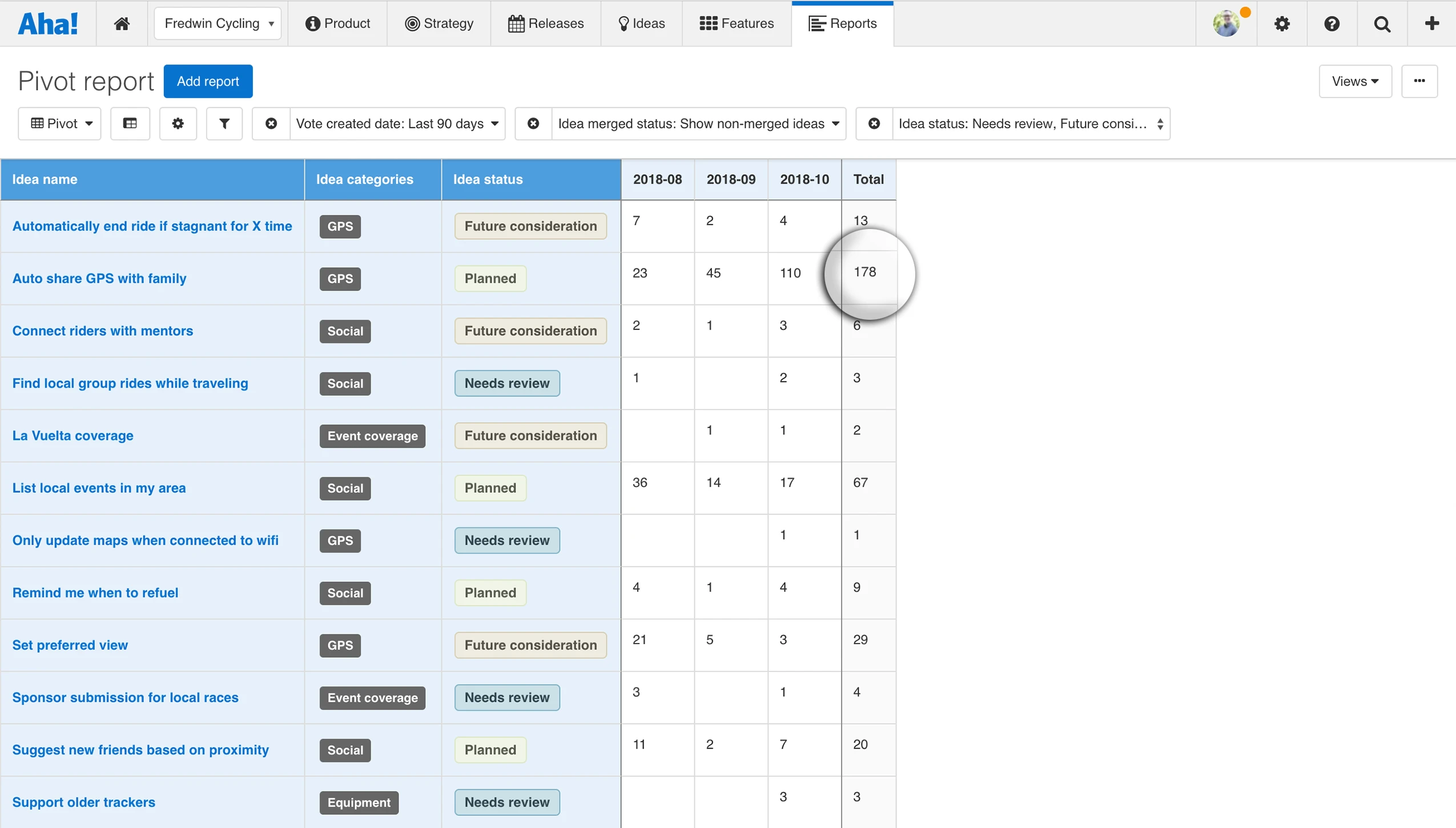Click the help question mark icon

tap(1332, 23)
